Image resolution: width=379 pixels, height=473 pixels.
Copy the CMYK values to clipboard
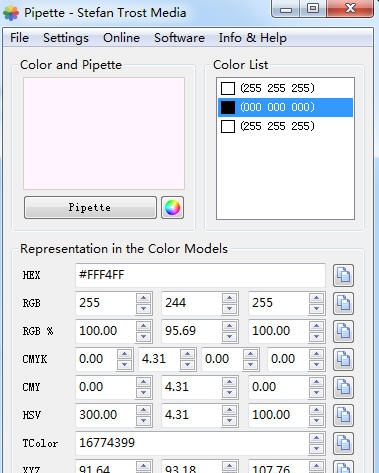coord(343,359)
